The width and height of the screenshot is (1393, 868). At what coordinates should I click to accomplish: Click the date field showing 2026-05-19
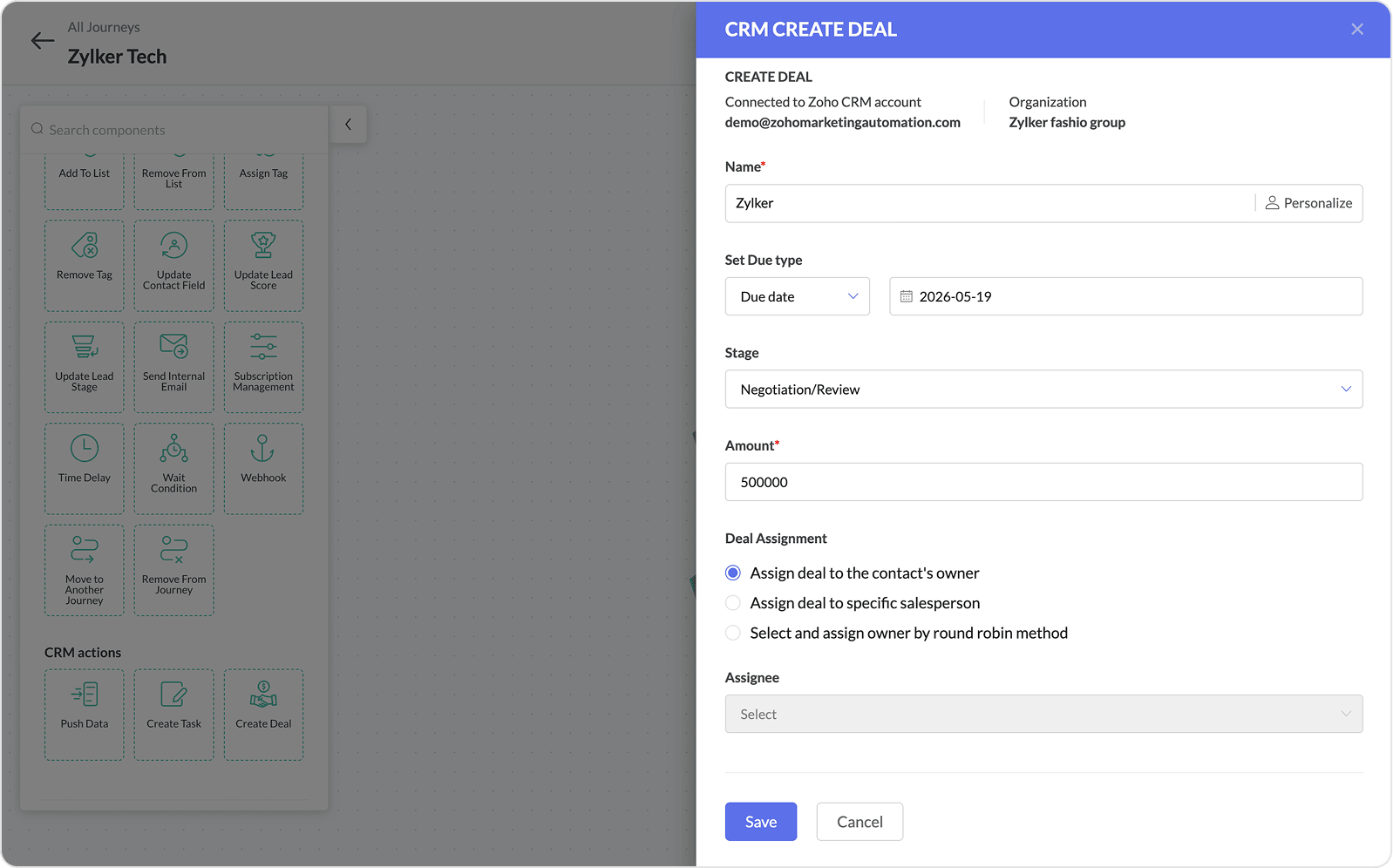(x=1125, y=296)
